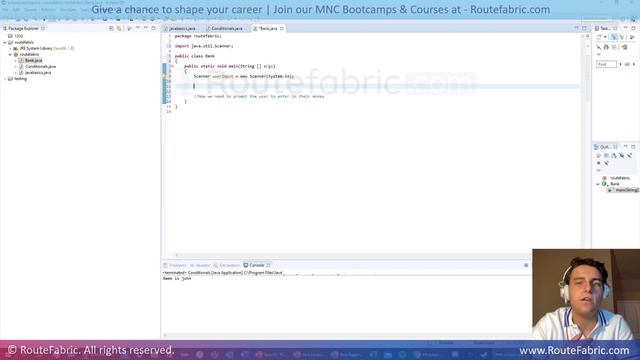The image size is (640, 360).
Task: Click the package routefabric code line
Action: (x=198, y=36)
